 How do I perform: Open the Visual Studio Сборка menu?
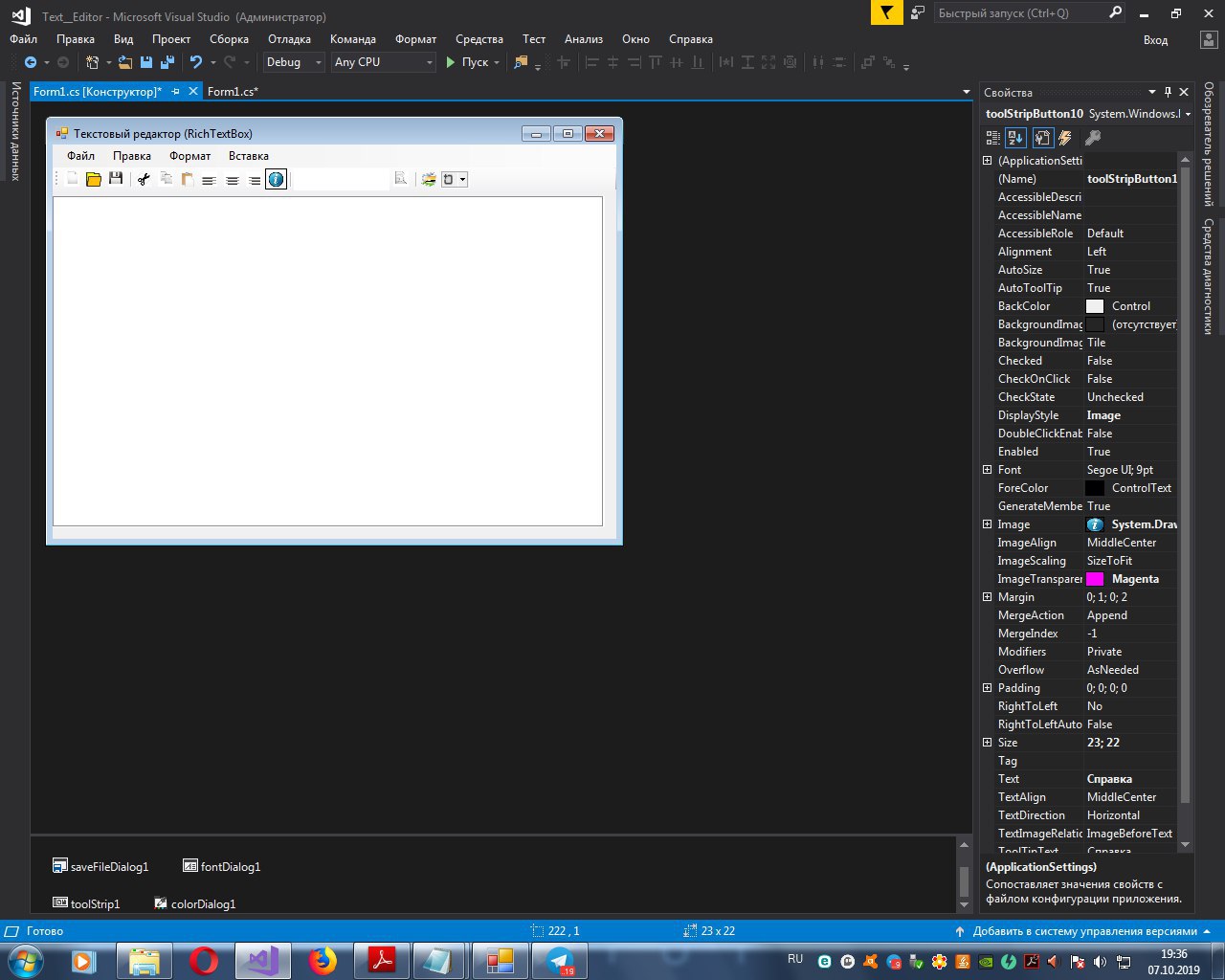click(x=229, y=39)
